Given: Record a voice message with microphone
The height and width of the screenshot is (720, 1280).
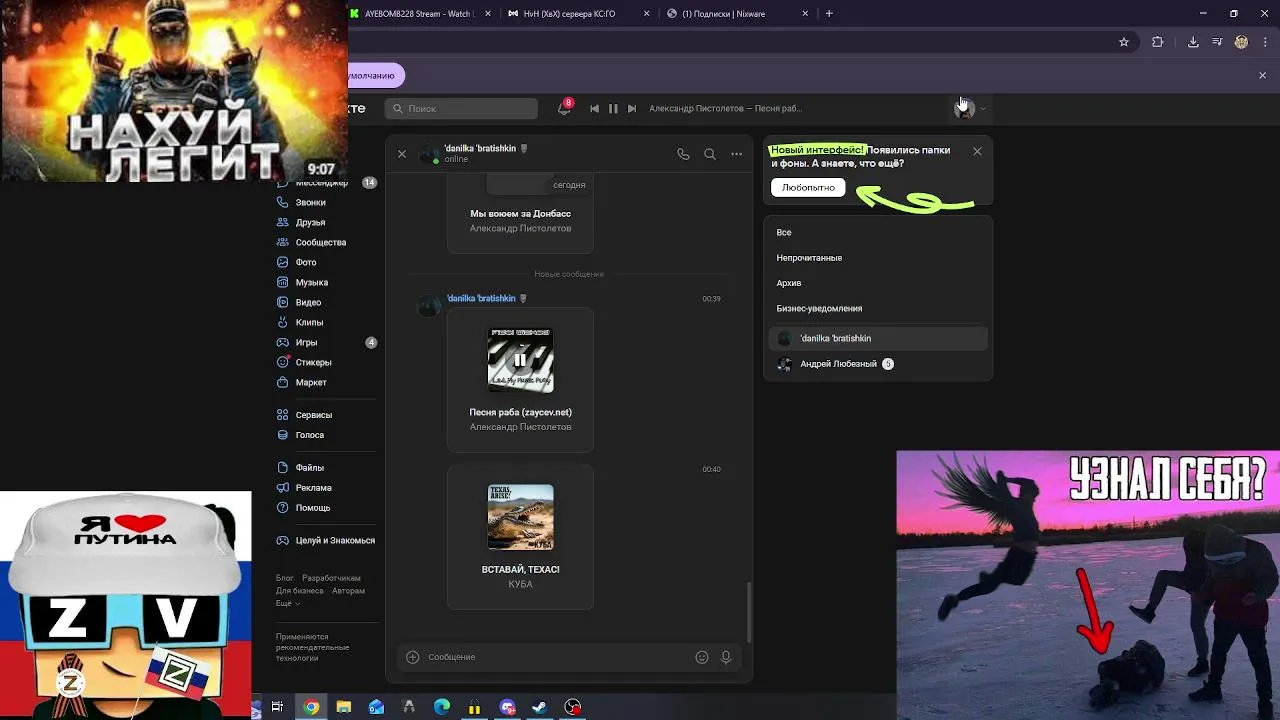Looking at the screenshot, I should (x=726, y=657).
